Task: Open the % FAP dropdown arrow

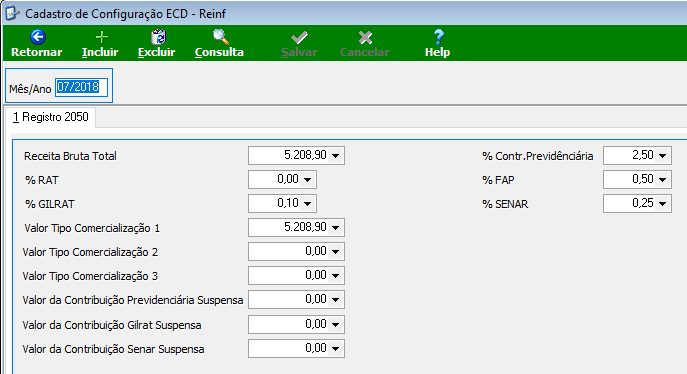Action: pyautogui.click(x=662, y=180)
